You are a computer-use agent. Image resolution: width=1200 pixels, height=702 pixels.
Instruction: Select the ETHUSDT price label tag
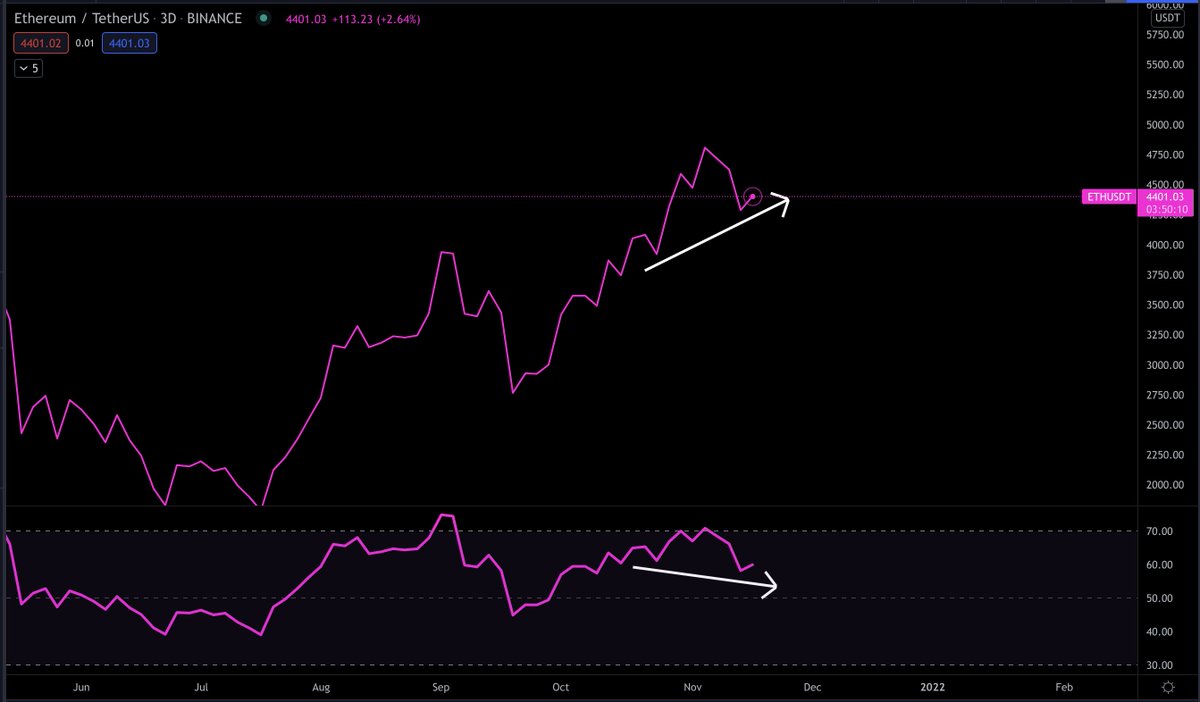[x=1110, y=197]
